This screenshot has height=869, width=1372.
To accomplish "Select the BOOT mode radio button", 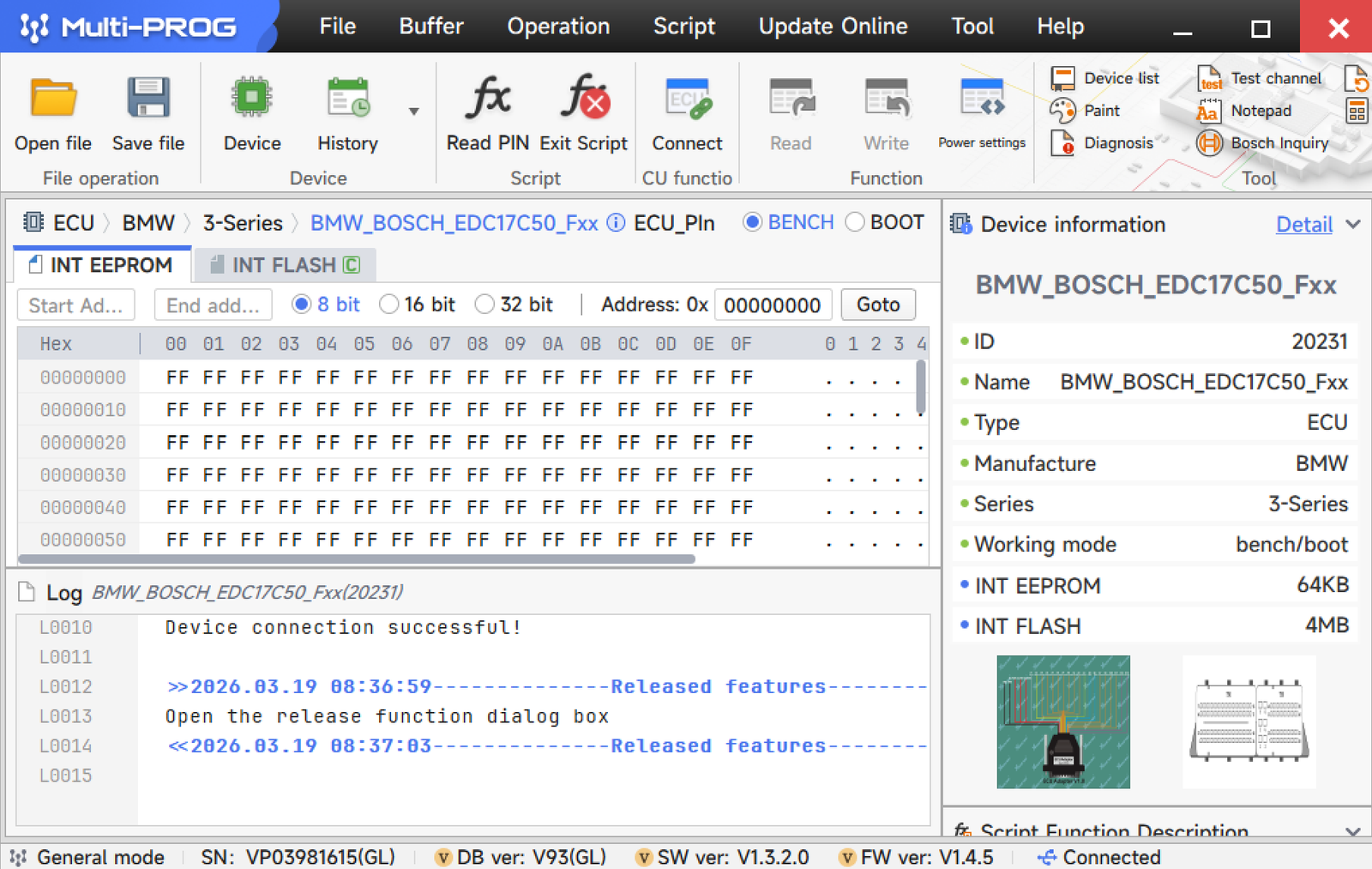I will tap(855, 222).
